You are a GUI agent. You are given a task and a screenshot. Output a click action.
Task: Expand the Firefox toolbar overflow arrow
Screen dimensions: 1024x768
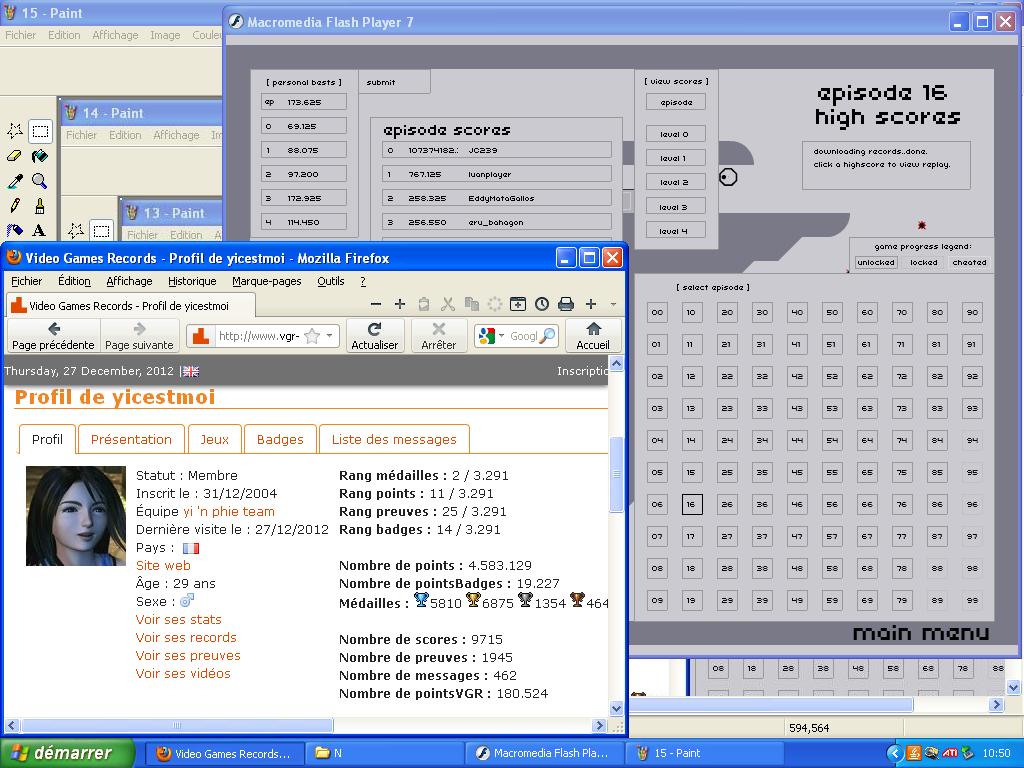613,304
